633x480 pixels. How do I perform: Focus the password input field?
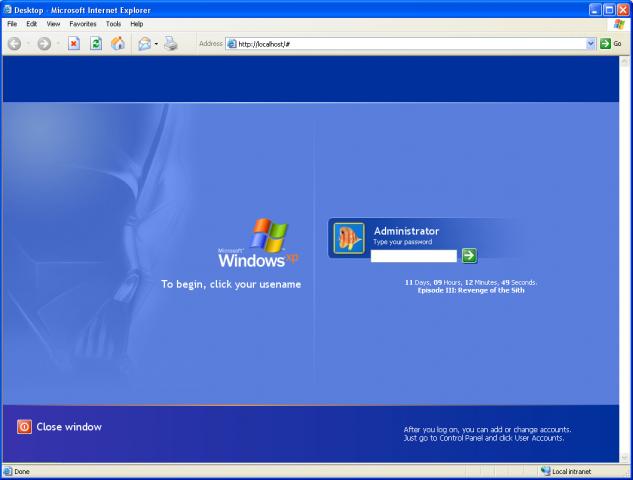pyautogui.click(x=414, y=256)
